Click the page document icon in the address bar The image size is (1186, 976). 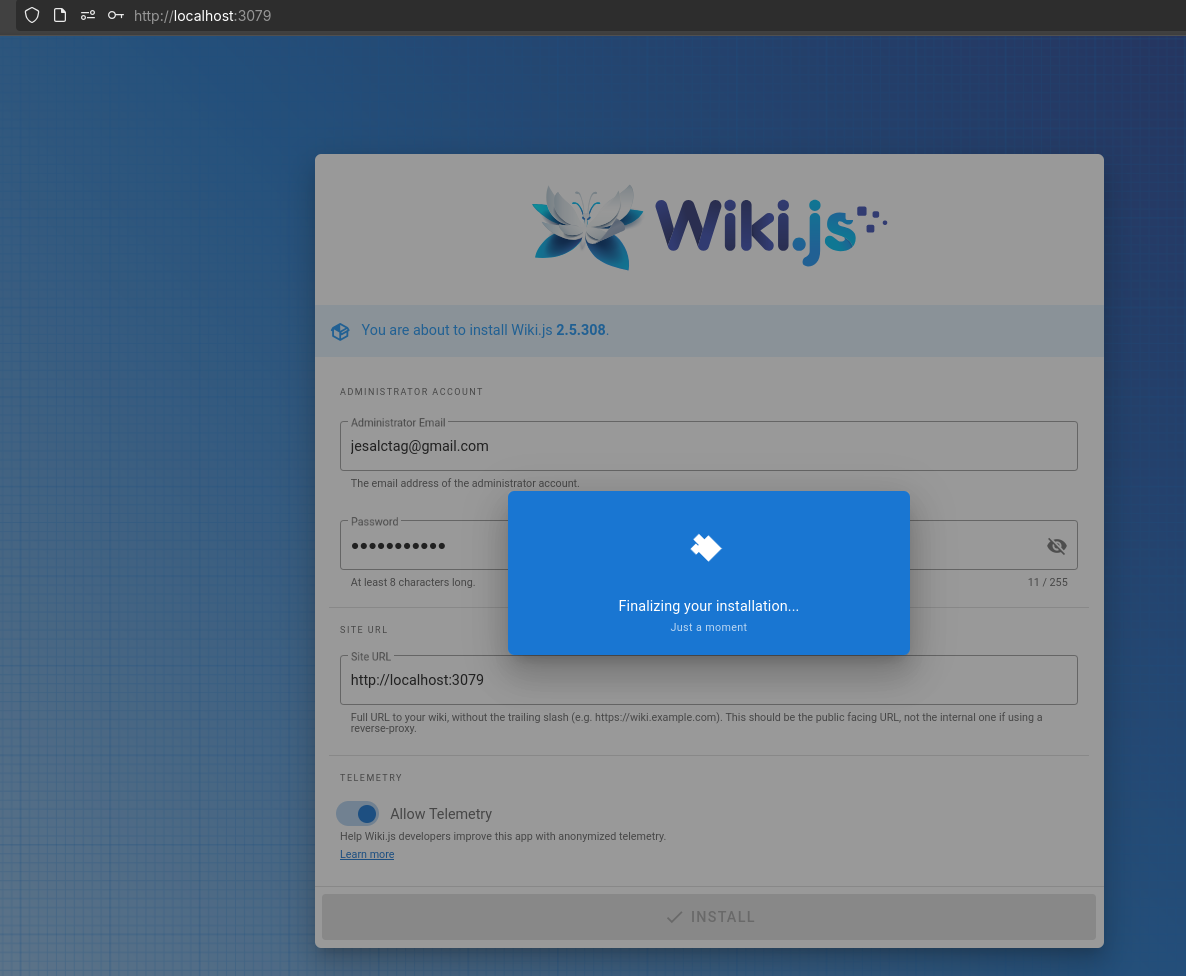coord(60,15)
